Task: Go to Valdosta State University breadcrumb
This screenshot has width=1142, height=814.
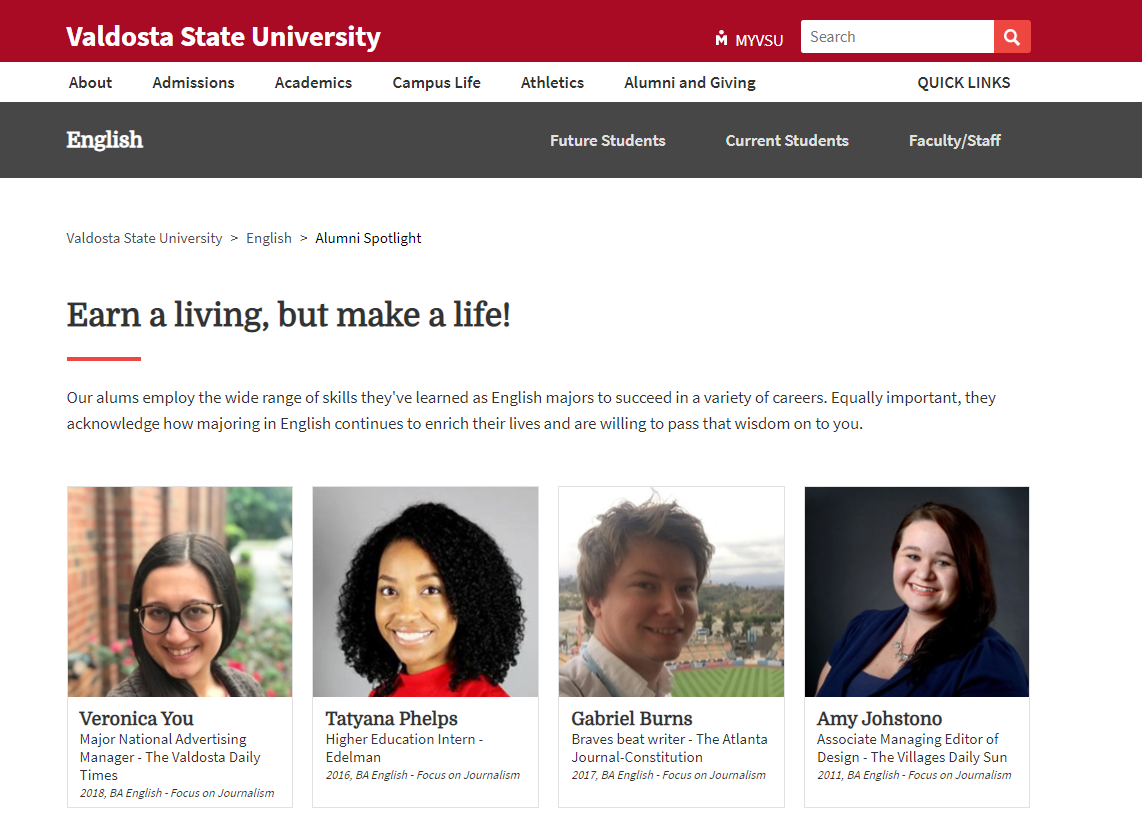Action: pyautogui.click(x=144, y=238)
